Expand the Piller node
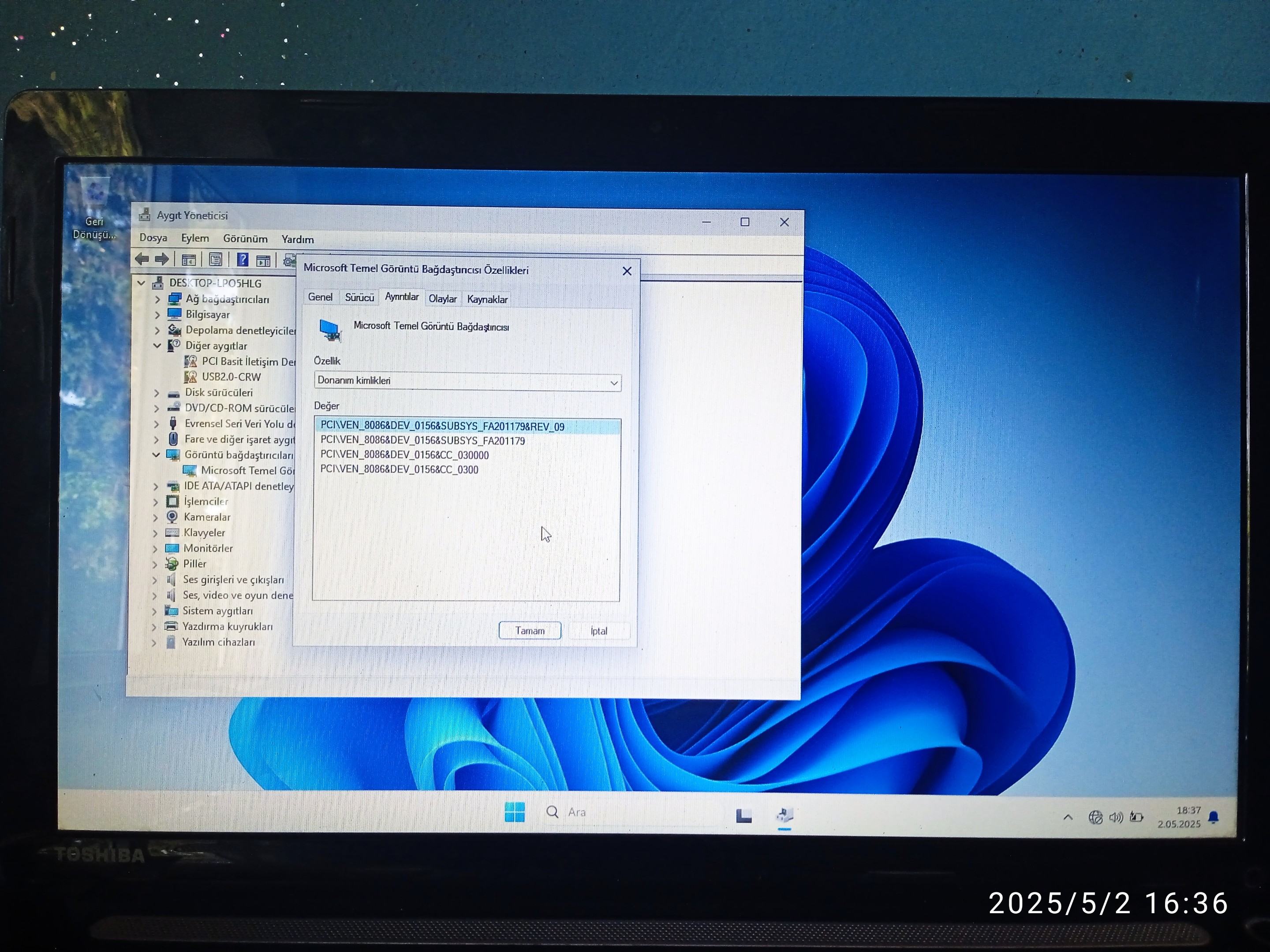1270x952 pixels. [155, 564]
